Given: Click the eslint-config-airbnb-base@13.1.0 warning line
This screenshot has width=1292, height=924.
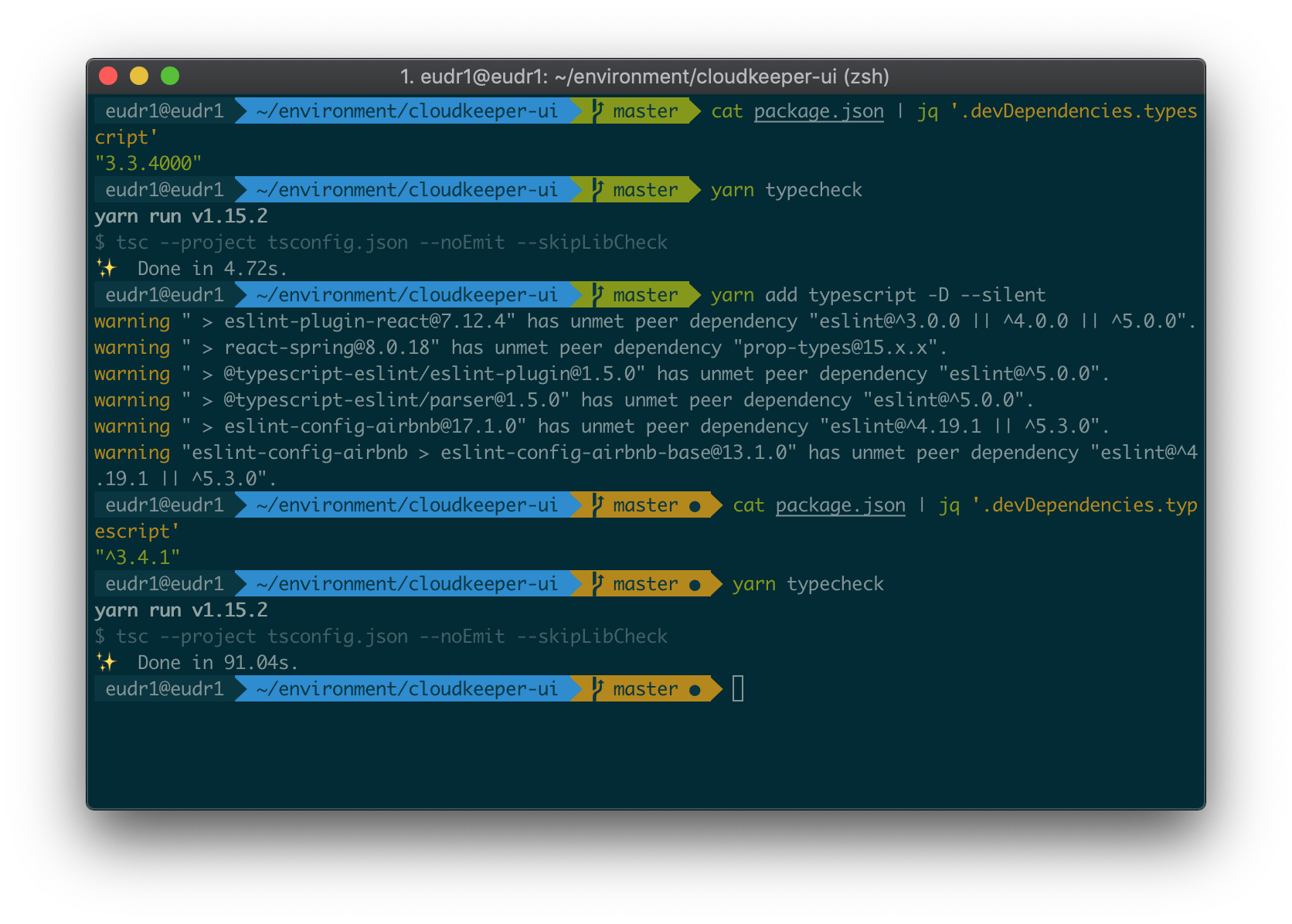Looking at the screenshot, I should 646,465.
